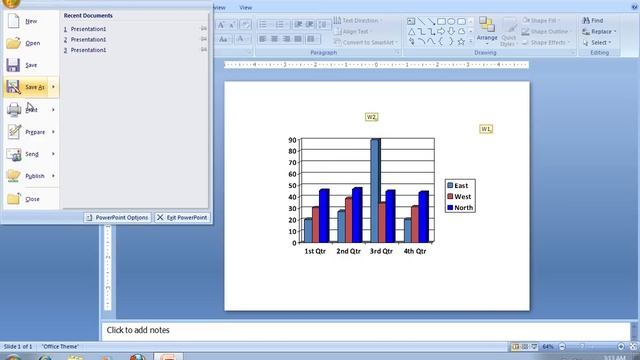Switch to Slide Sorter view

click(525, 347)
